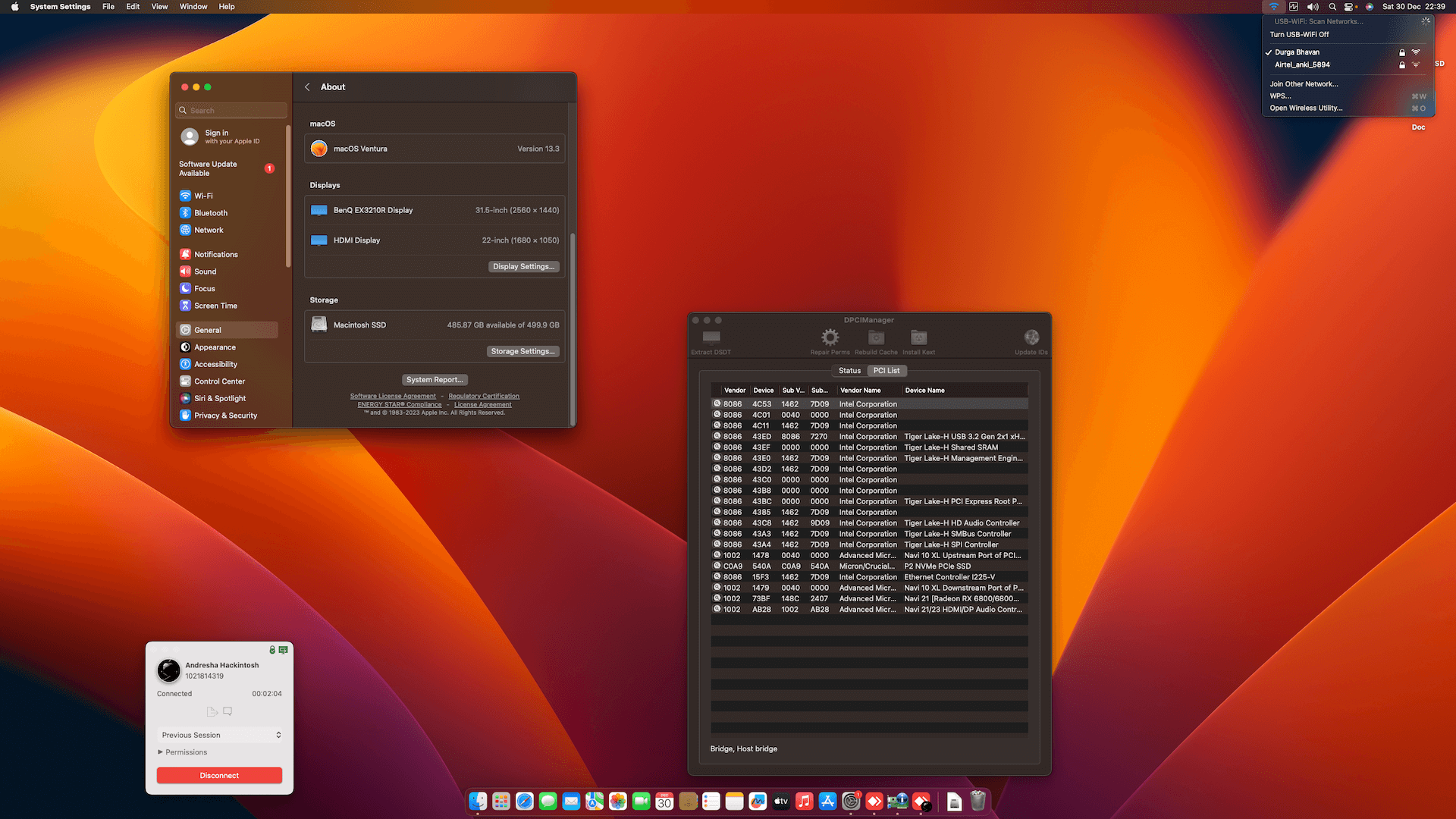This screenshot has width=1456, height=819.
Task: Switch to the Status tab in DPCIManager
Action: (849, 370)
